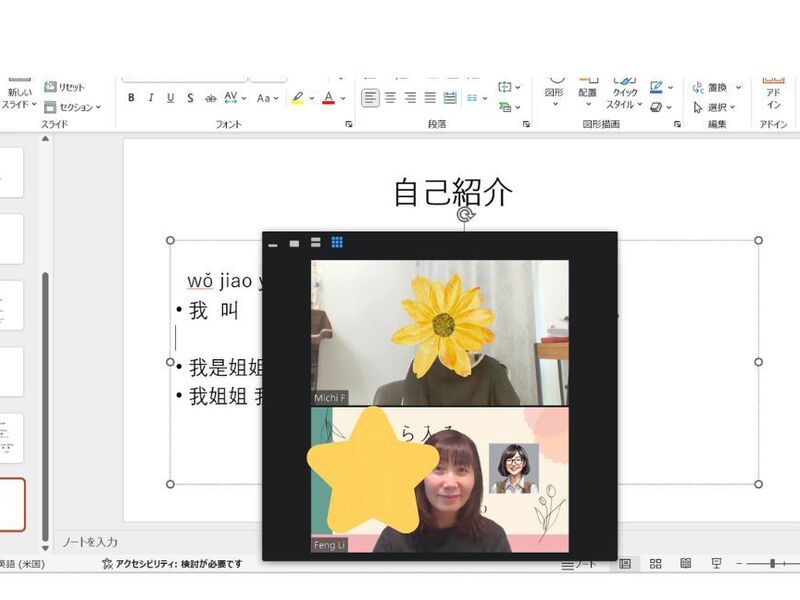Click the strikethrough text icon
The image size is (800, 600).
211,98
